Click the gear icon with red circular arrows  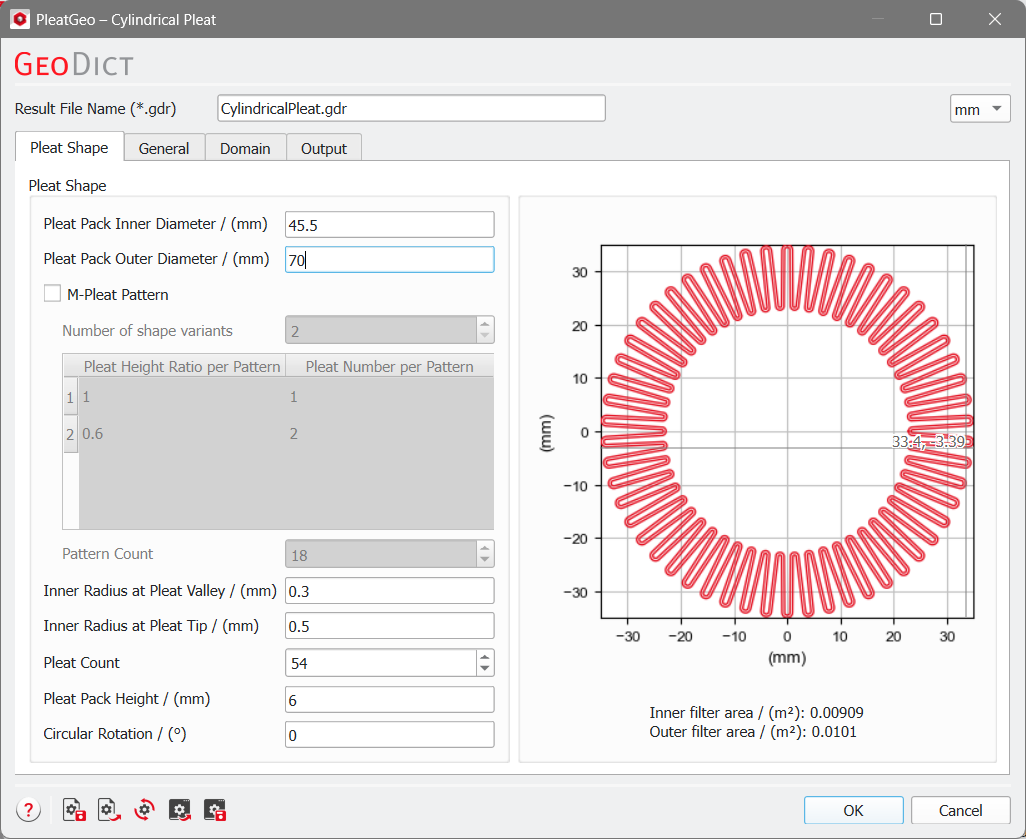[x=144, y=810]
